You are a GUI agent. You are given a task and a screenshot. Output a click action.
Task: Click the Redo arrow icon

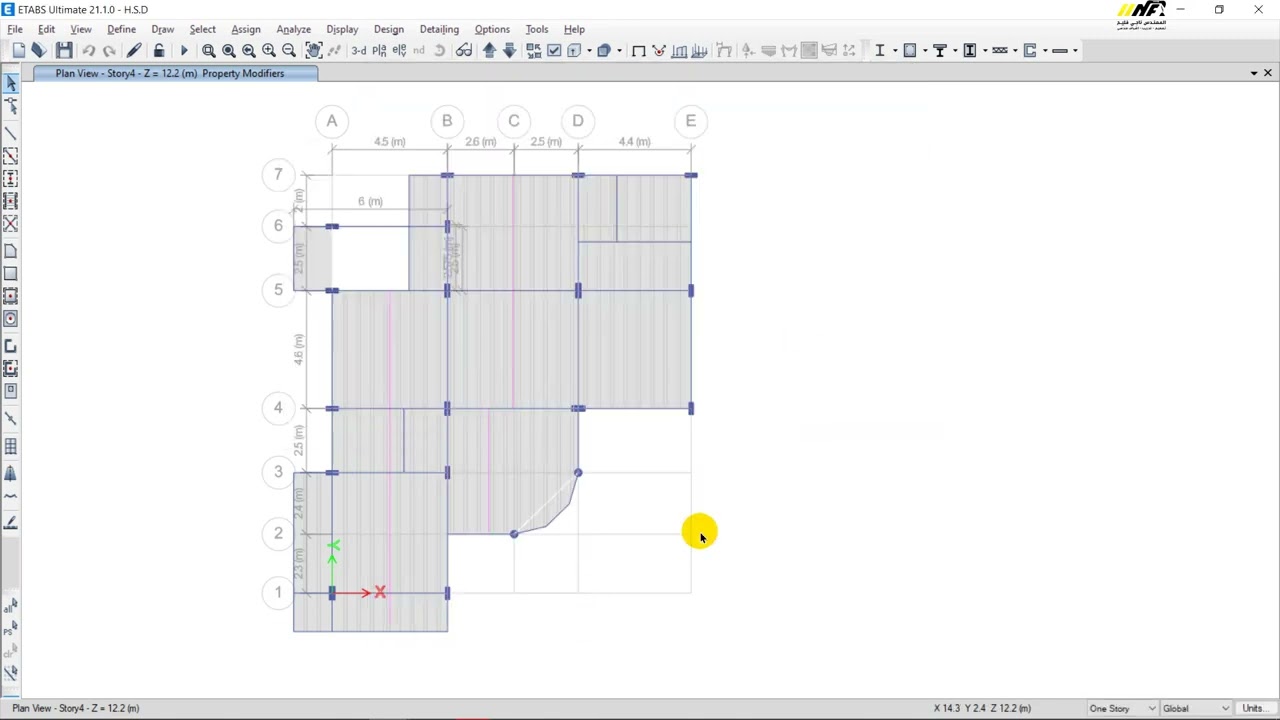coord(109,50)
